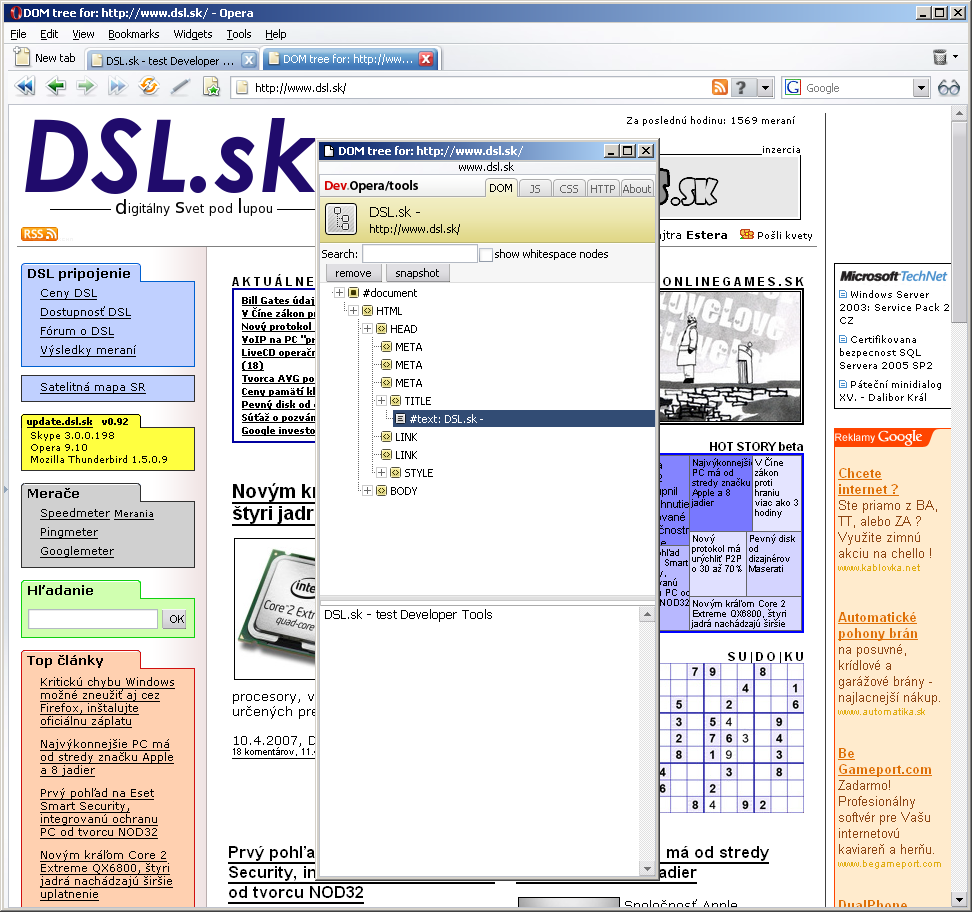Open the Tools menu
This screenshot has width=972, height=912.
239,34
